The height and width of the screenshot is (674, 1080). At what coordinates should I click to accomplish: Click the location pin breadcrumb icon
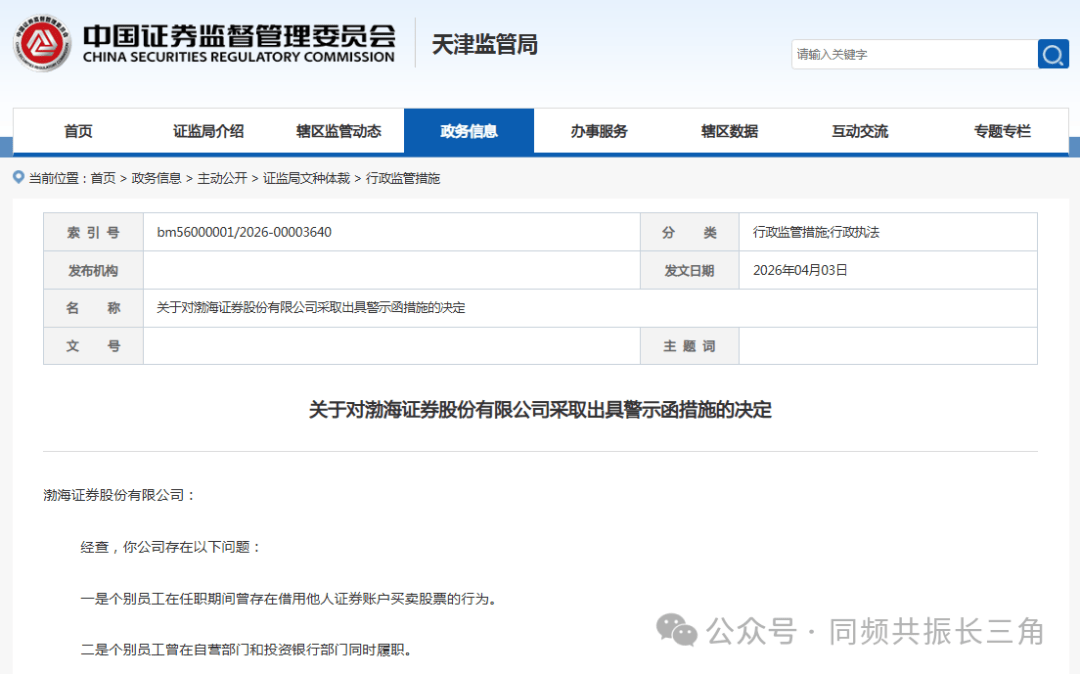tap(19, 177)
